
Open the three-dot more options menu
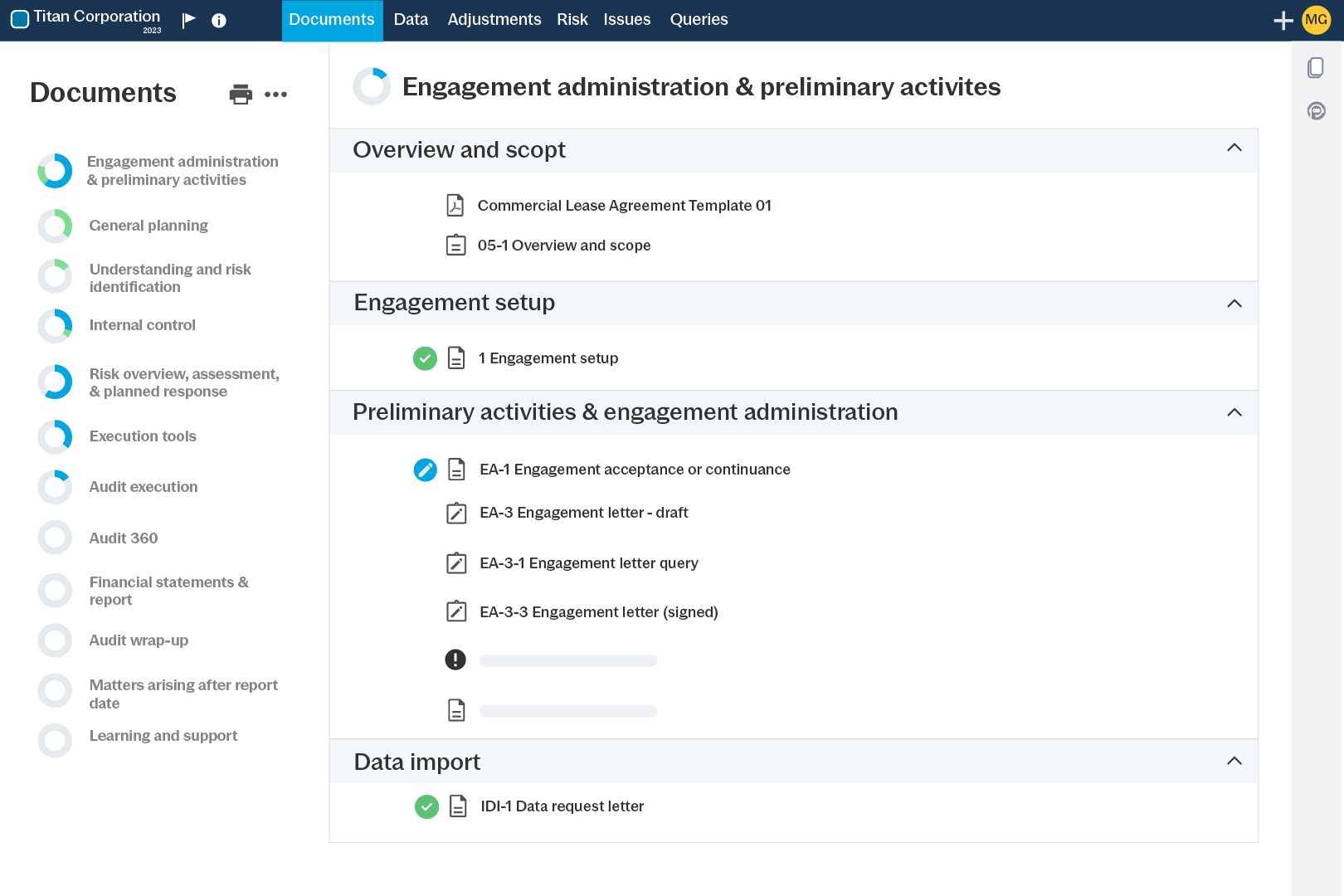[275, 95]
